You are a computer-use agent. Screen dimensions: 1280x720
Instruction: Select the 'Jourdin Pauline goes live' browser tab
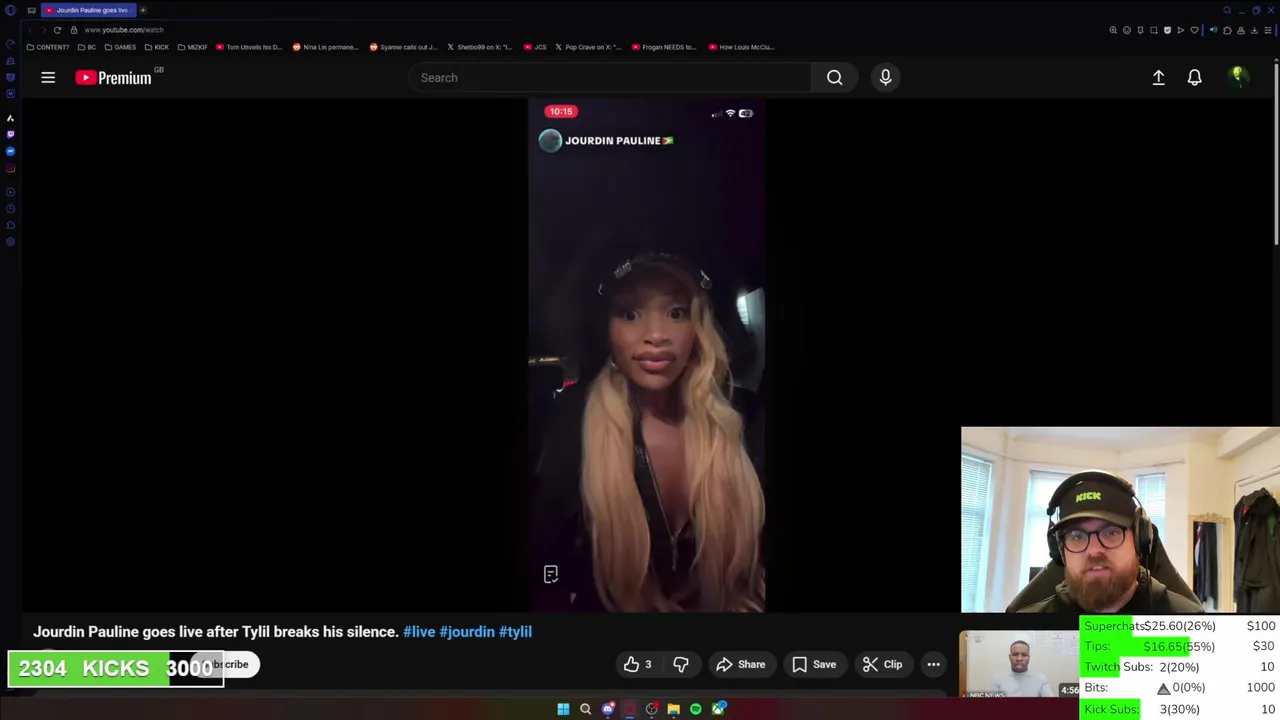[89, 10]
